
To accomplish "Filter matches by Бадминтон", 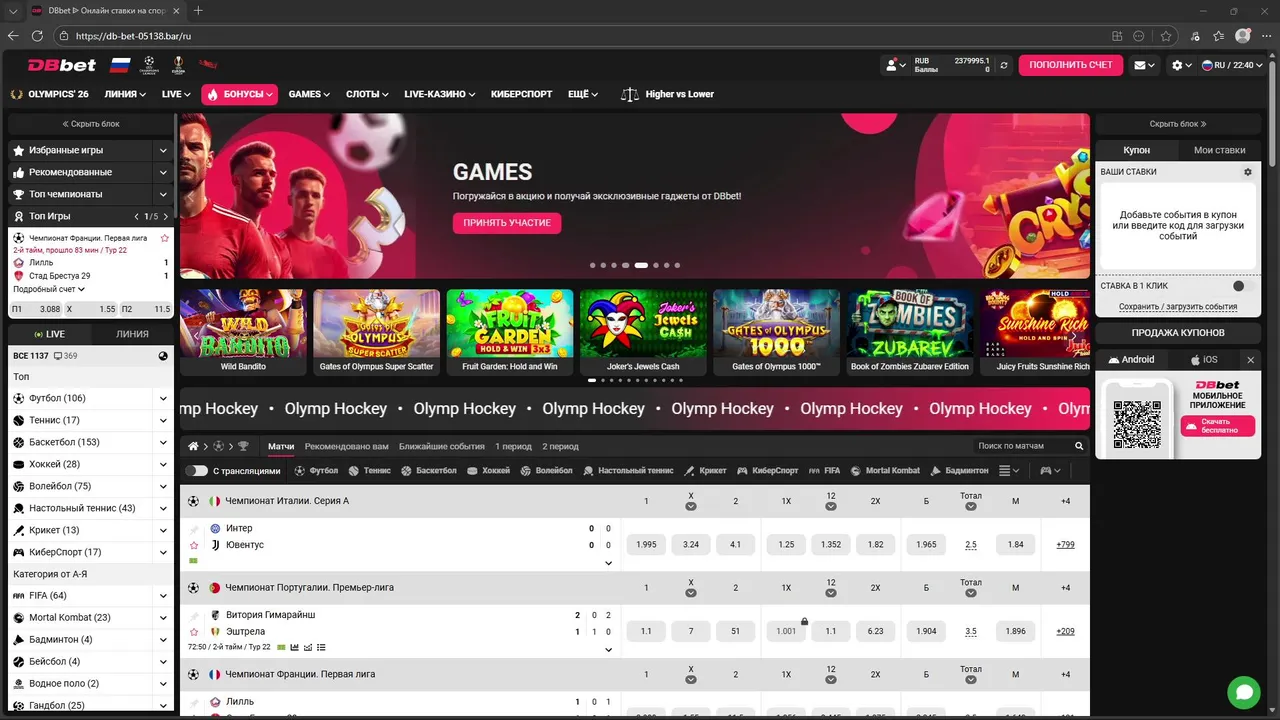I will [x=958, y=470].
